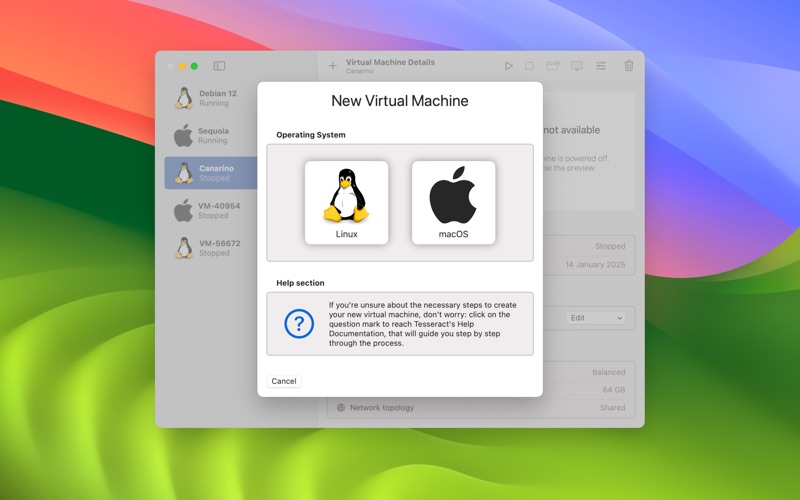Select Canarino VM in the sidebar
The width and height of the screenshot is (800, 500).
tap(211, 173)
